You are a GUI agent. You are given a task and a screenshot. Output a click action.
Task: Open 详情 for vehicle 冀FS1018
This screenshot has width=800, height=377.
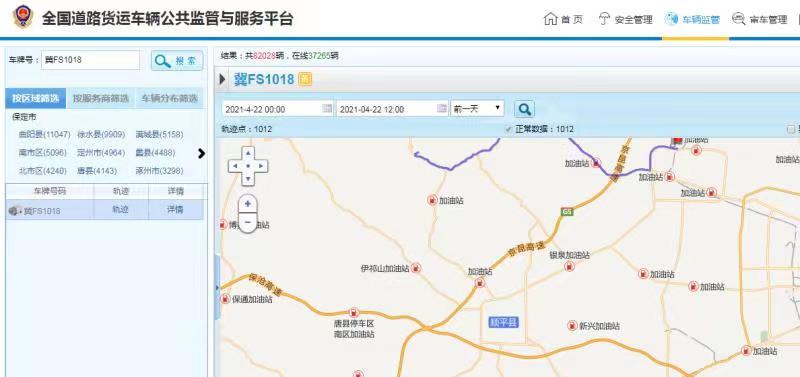pos(175,209)
